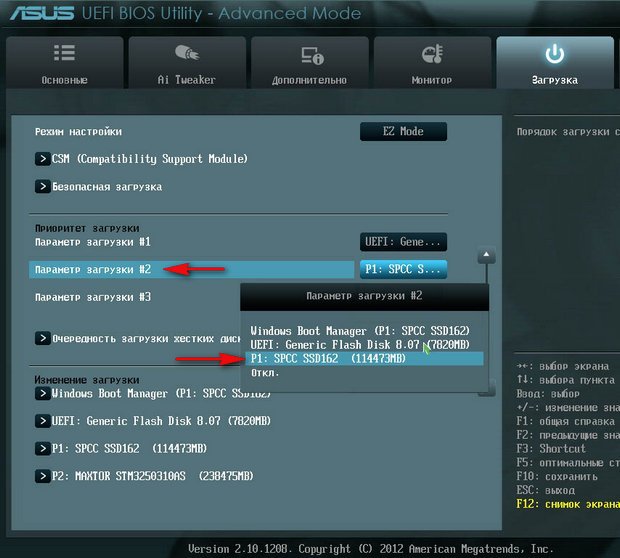
Task: Click the ESC: выход hint
Action: (x=545, y=490)
